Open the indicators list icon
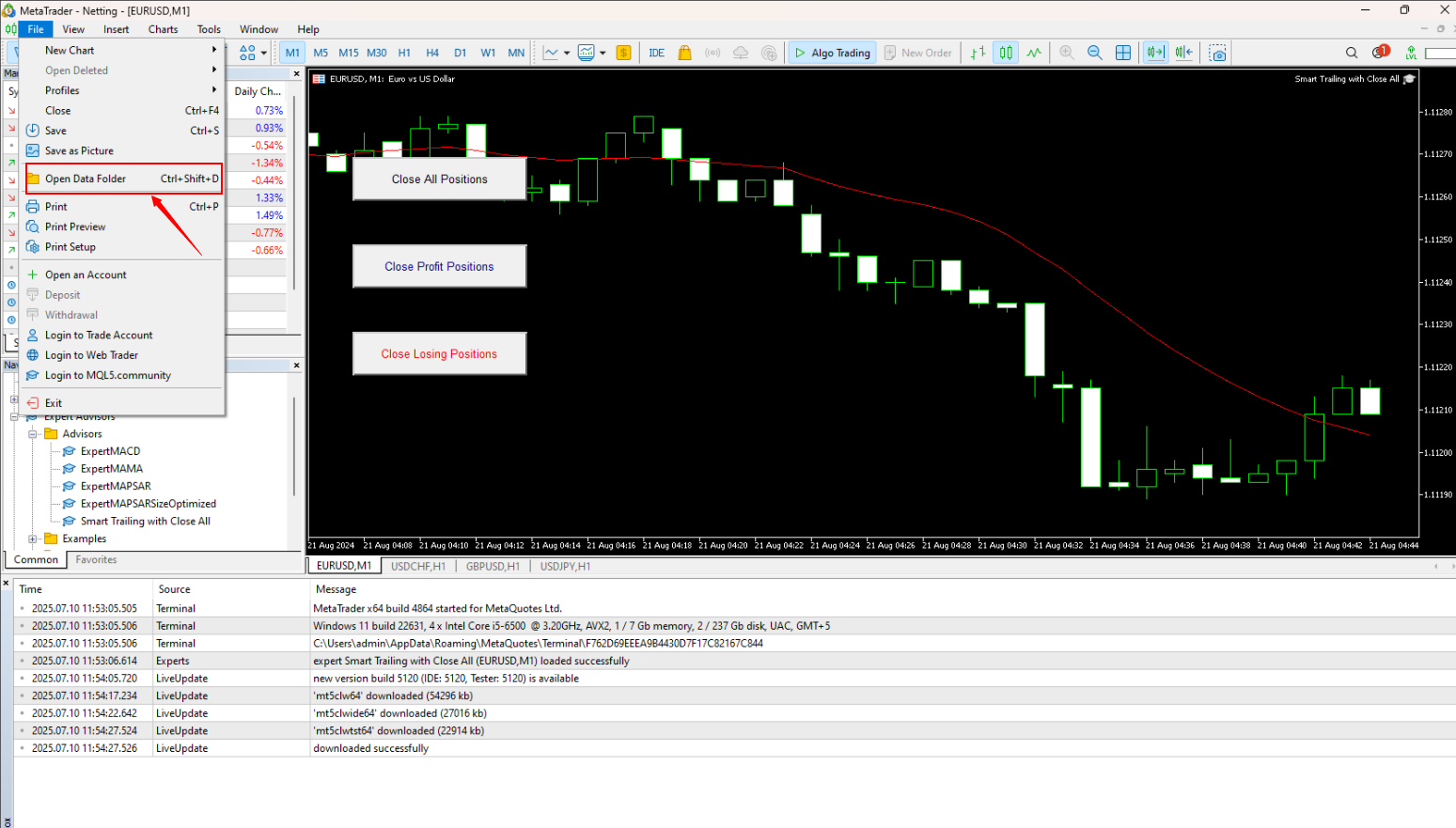The image size is (1456, 828). click(587, 53)
